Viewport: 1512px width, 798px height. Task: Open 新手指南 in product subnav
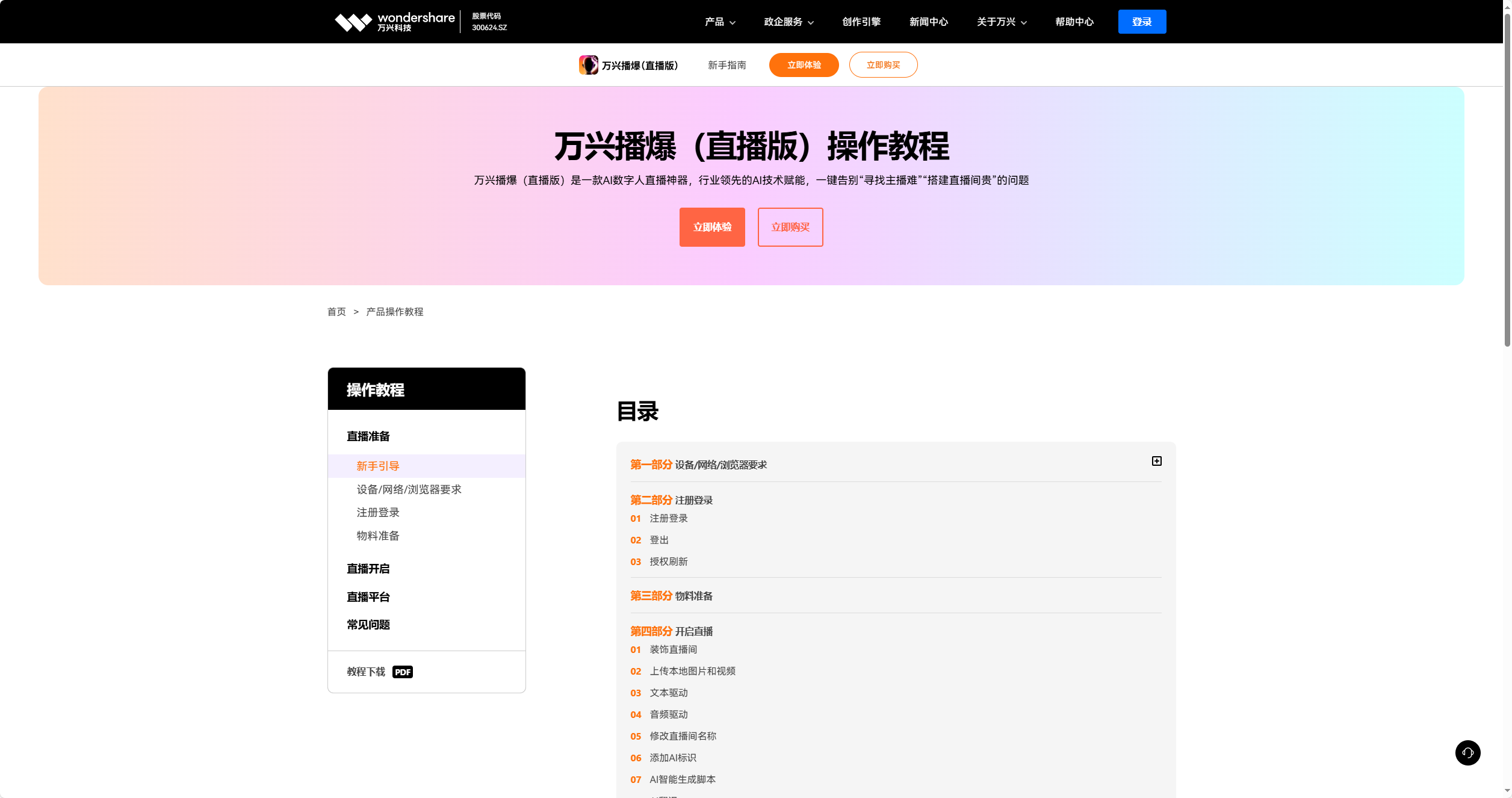click(x=727, y=65)
